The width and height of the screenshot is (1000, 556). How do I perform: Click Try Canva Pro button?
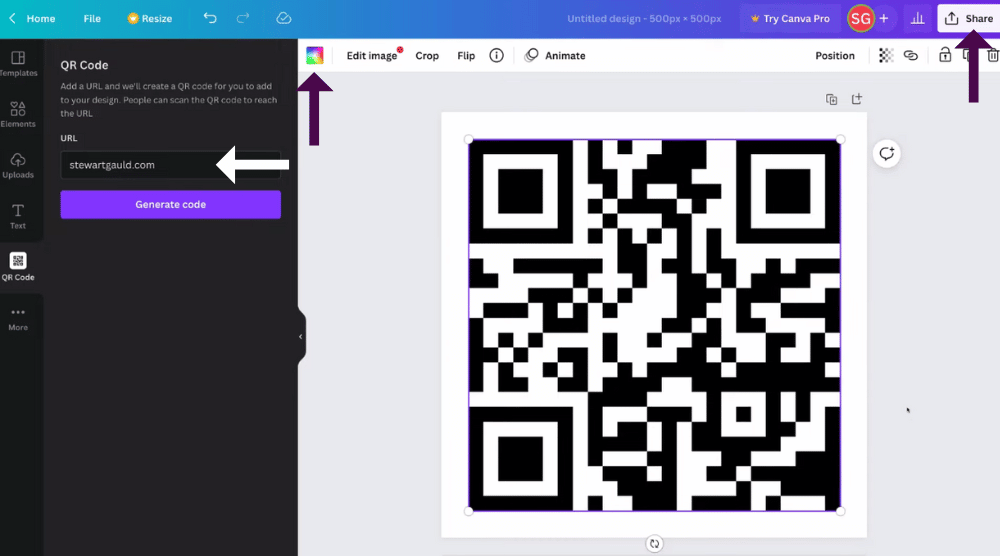coord(790,18)
